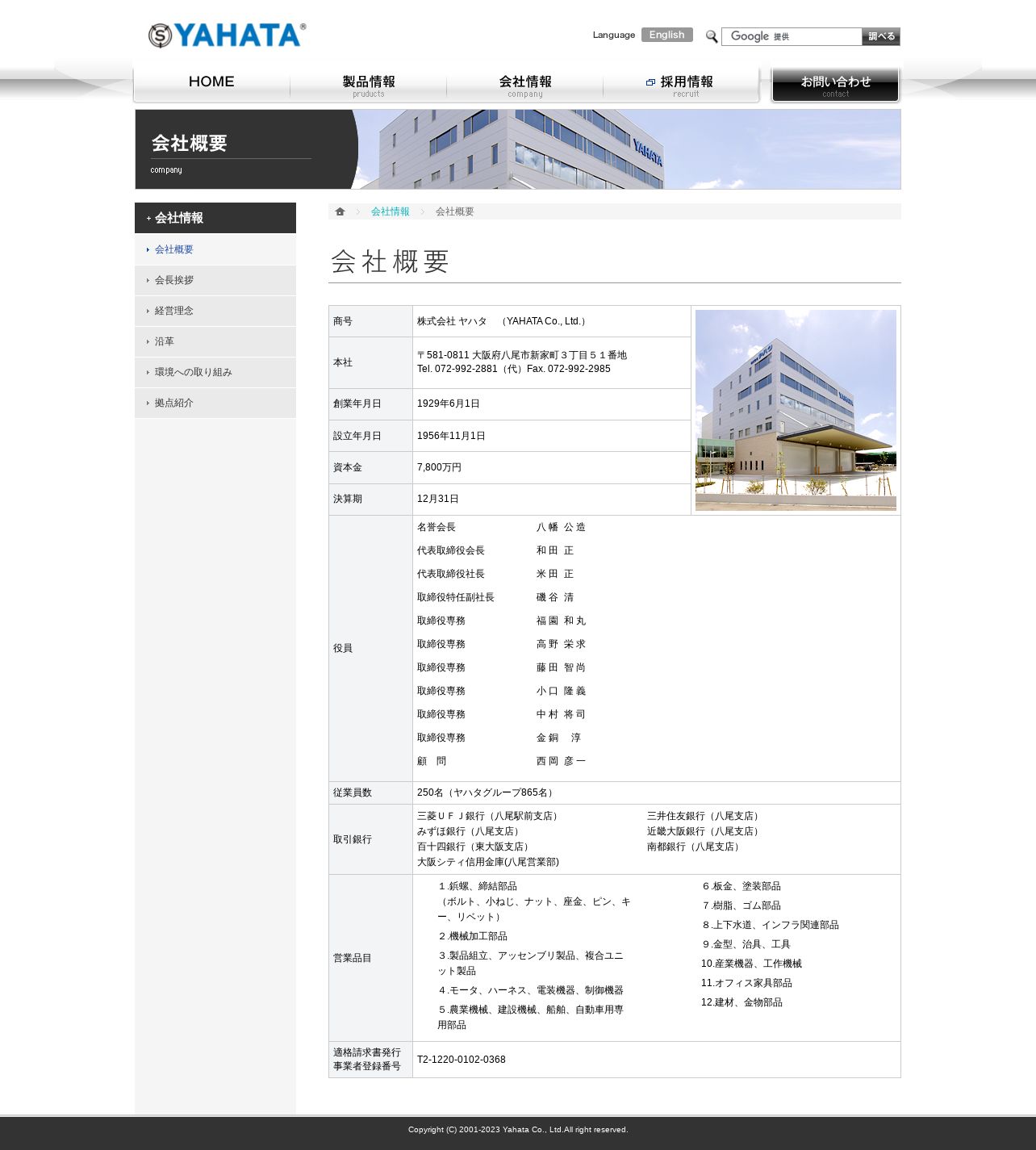The width and height of the screenshot is (1036, 1150).
Task: Click the magnifier icon beside search box
Action: pos(712,36)
